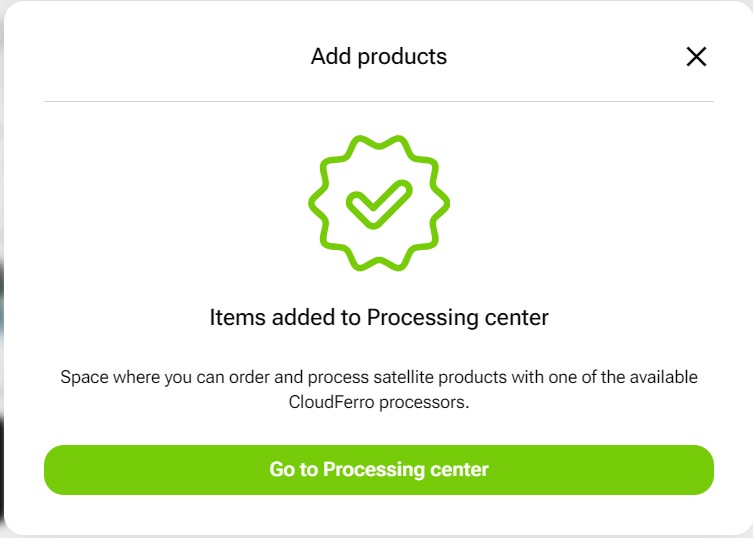753x538 pixels.
Task: Click the CloudFerro processors text line
Action: coord(378,402)
